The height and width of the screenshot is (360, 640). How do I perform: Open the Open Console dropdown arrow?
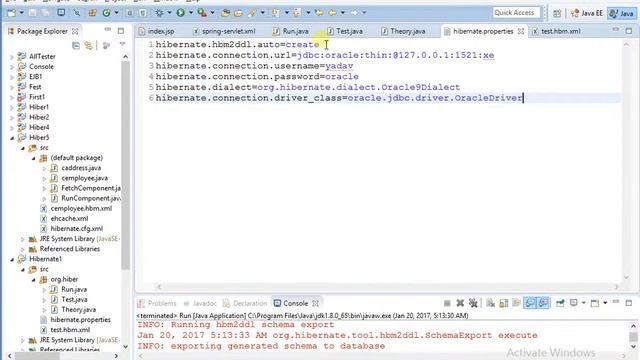coord(605,303)
